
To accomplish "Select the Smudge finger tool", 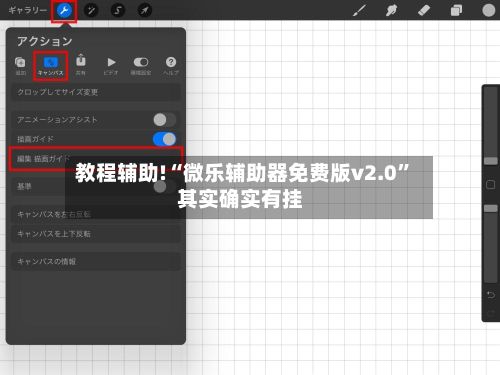I will tap(392, 11).
